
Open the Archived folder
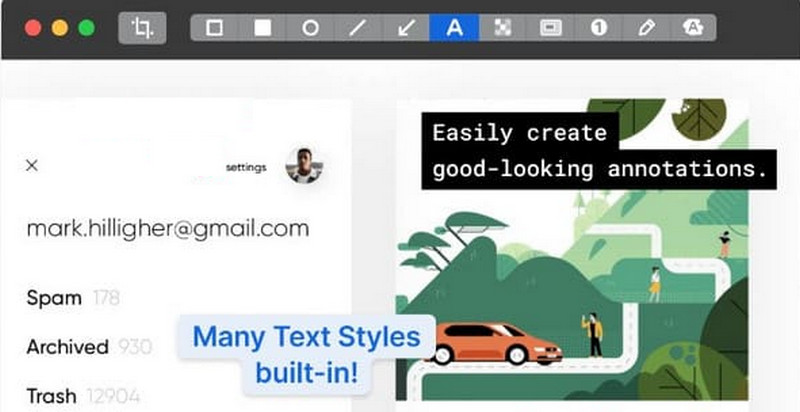(67, 347)
